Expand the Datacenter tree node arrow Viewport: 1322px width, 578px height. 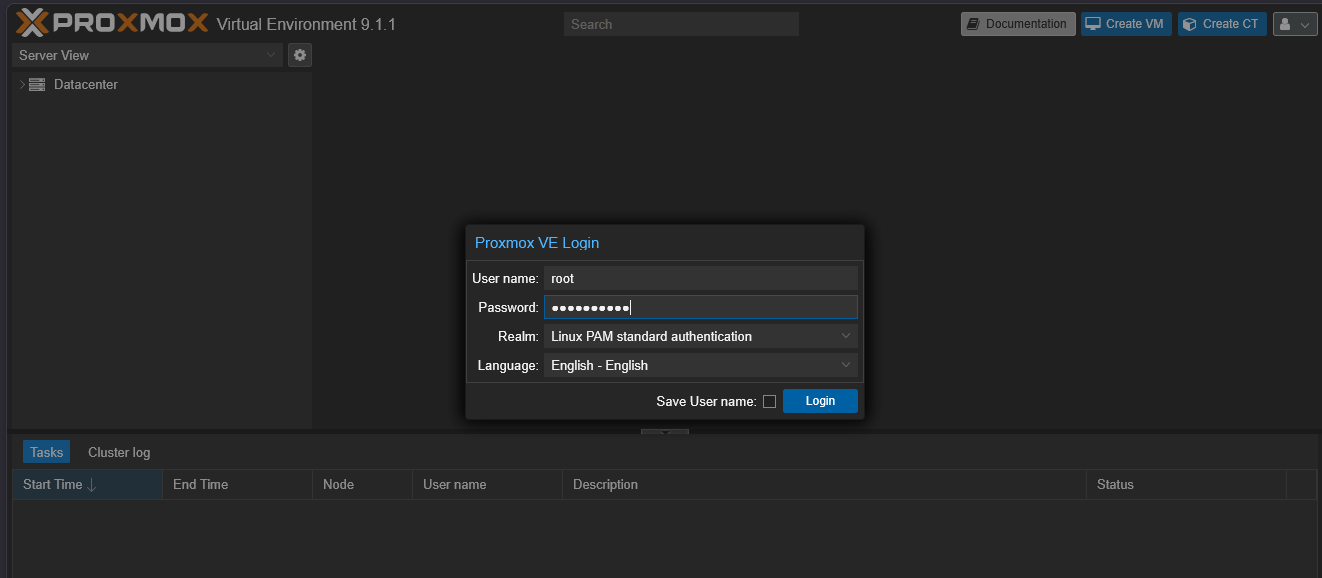[22, 85]
